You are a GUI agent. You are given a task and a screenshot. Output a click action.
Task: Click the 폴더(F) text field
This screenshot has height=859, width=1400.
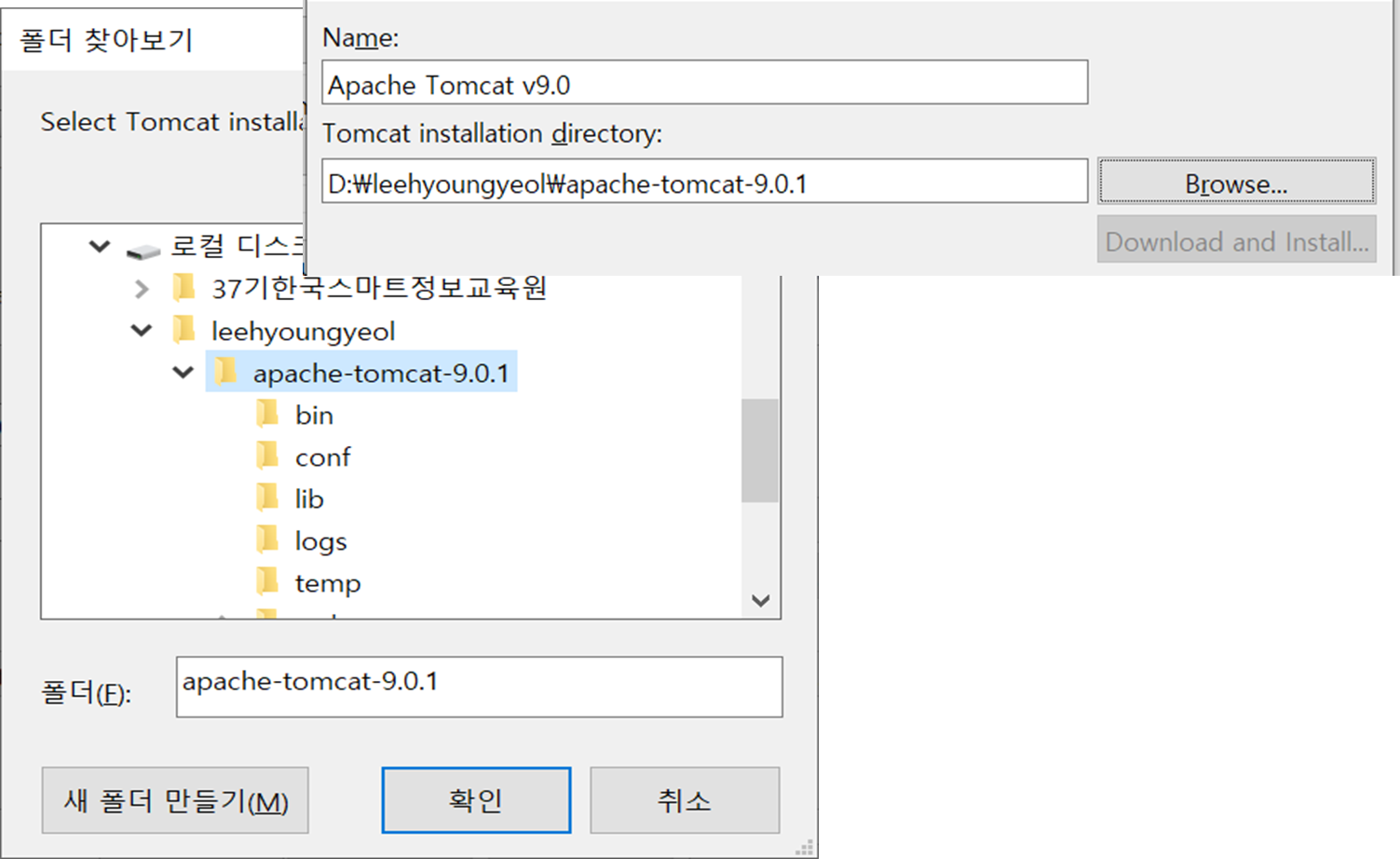coord(479,687)
